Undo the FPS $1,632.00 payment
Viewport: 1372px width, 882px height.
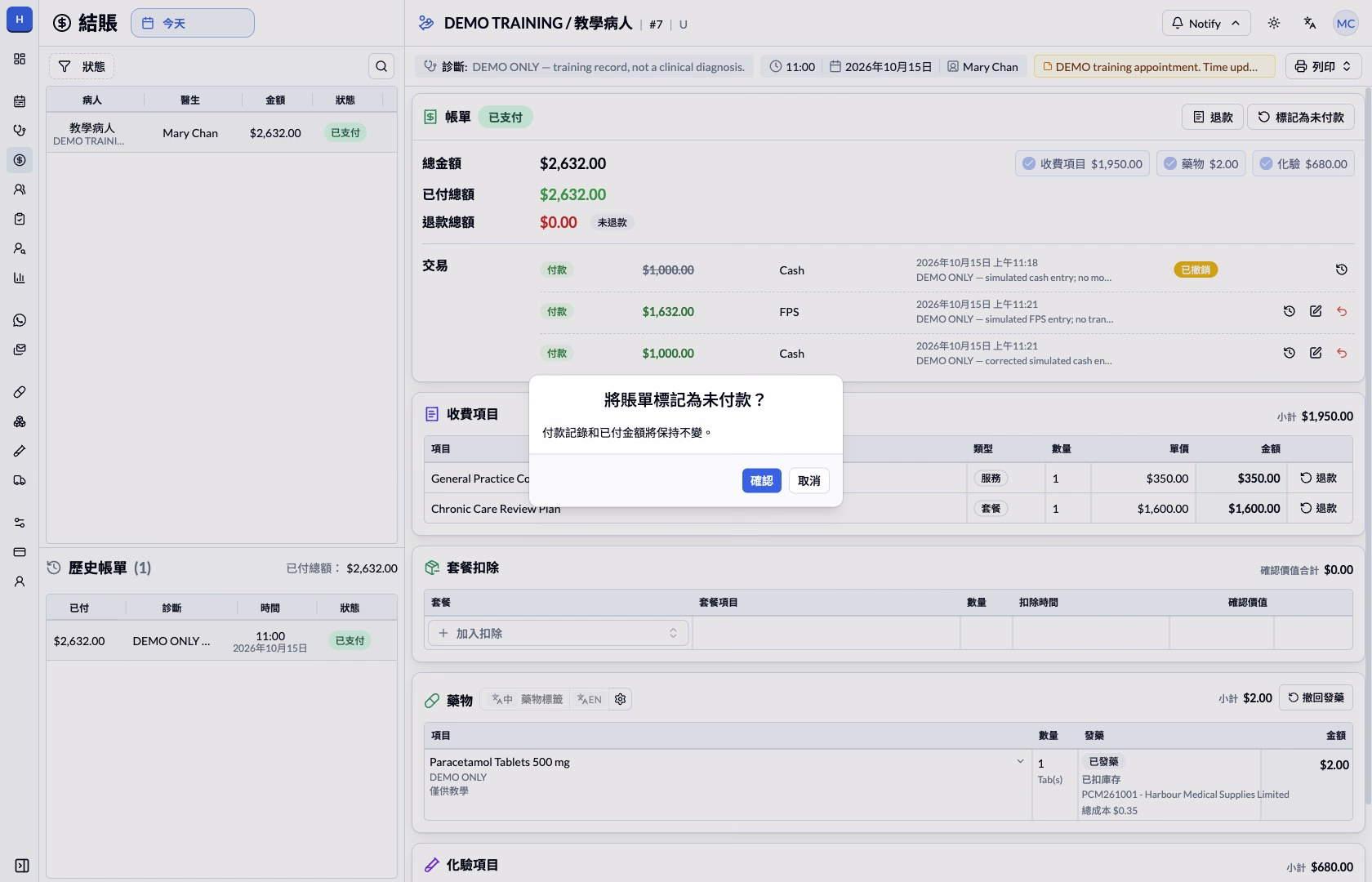tap(1341, 311)
